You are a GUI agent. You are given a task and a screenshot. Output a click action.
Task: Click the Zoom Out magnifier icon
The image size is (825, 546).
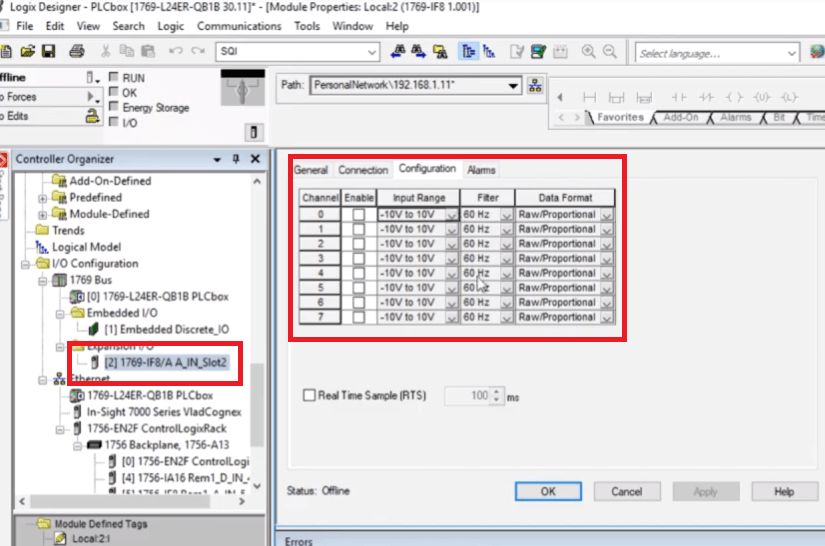tap(610, 52)
